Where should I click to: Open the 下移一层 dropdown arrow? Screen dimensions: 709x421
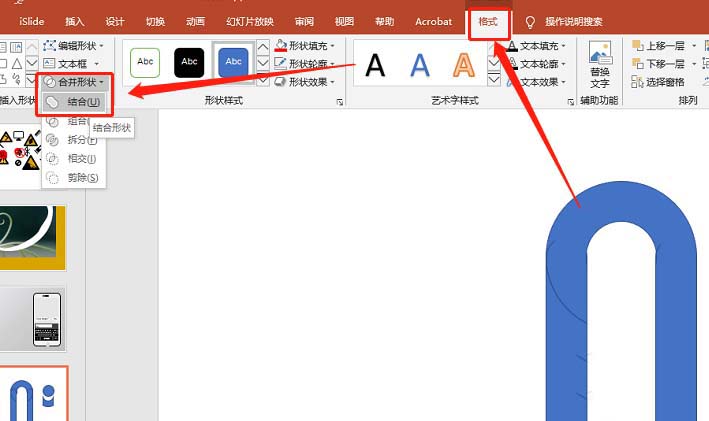(x=694, y=64)
